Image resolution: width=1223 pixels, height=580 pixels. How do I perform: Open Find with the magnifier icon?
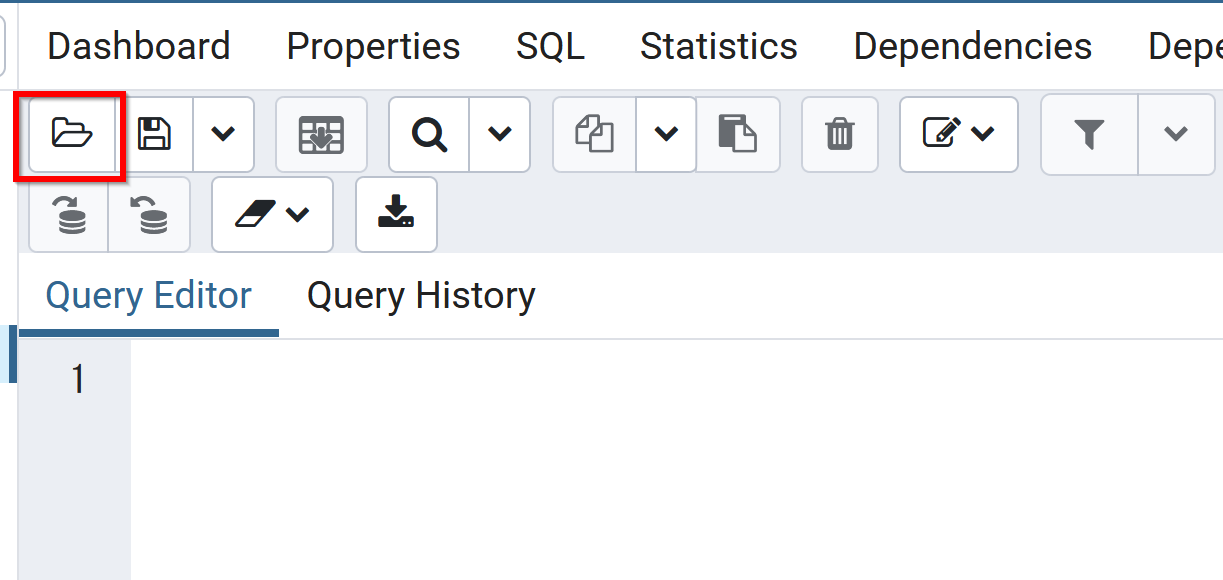(429, 134)
